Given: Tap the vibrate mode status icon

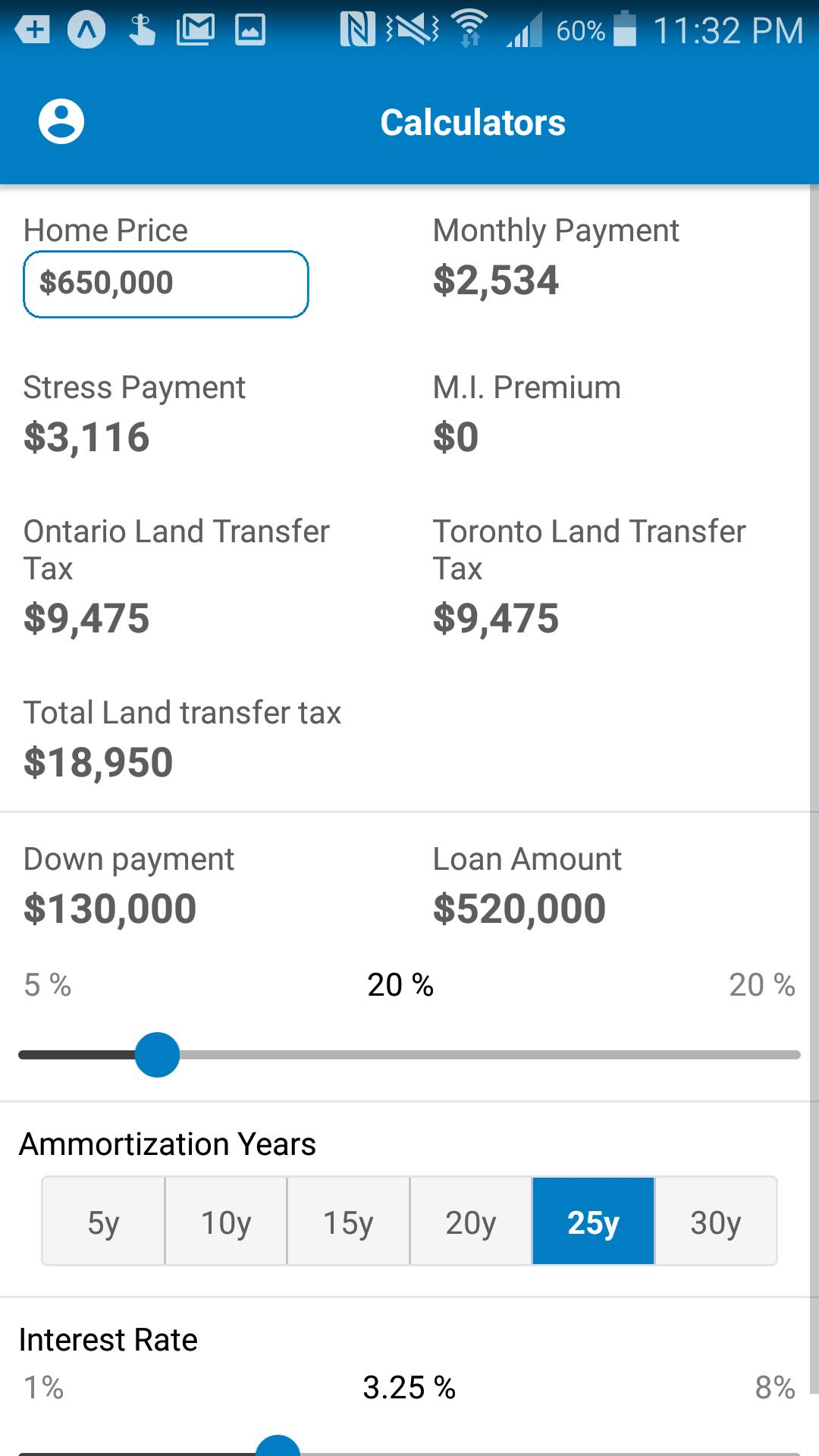Looking at the screenshot, I should 412,30.
